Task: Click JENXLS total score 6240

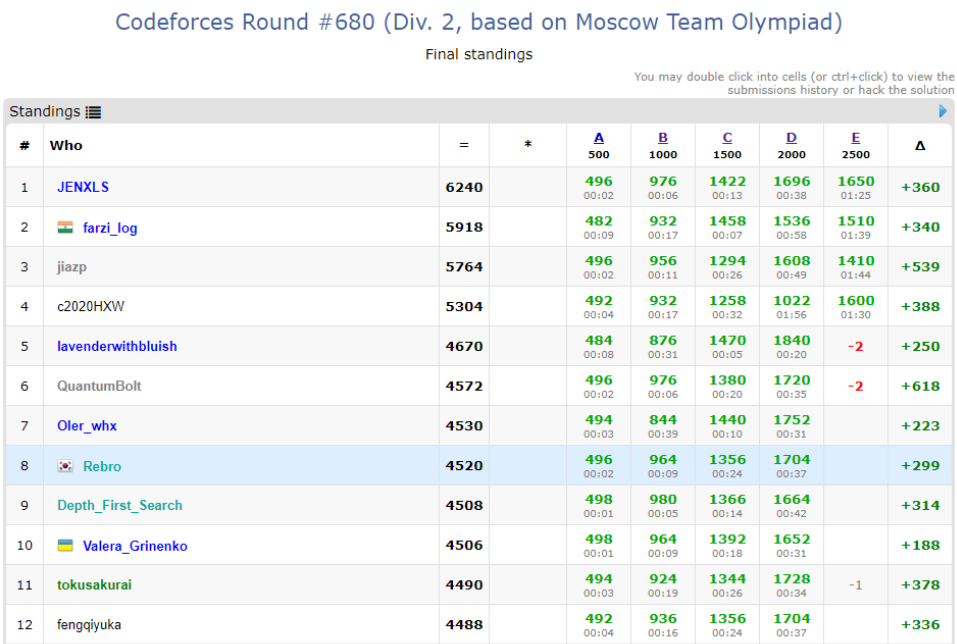Action: click(464, 187)
